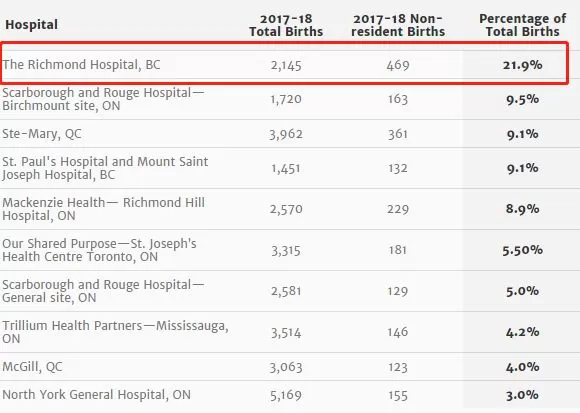Viewport: 580px width, 413px height.
Task: Click the Percentage of Total Births header
Action: [x=522, y=25]
